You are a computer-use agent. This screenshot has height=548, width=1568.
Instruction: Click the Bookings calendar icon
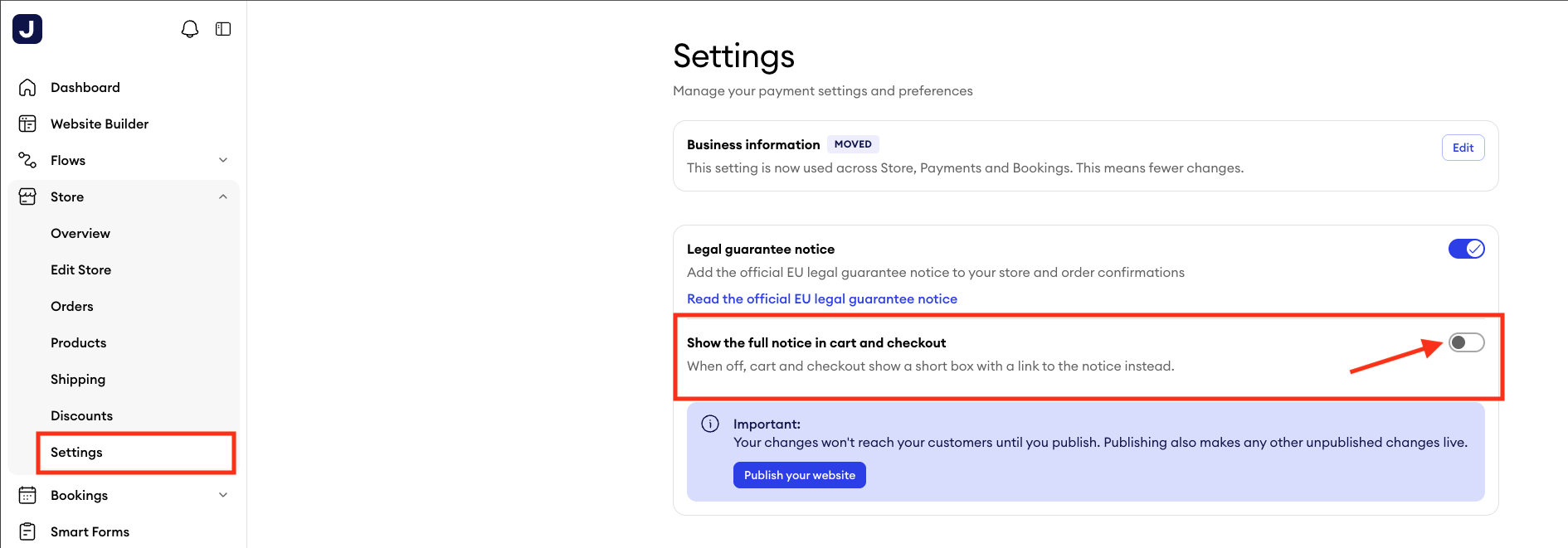[x=27, y=495]
